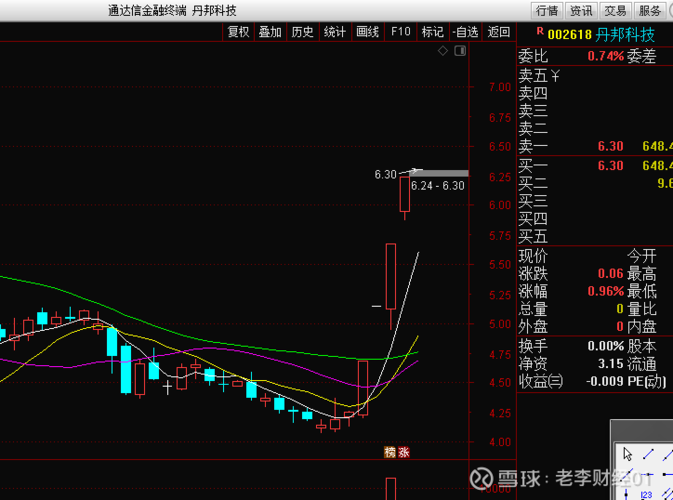Click the 7.00 price axis label
Viewport: 673px width, 500px height.
(500, 87)
